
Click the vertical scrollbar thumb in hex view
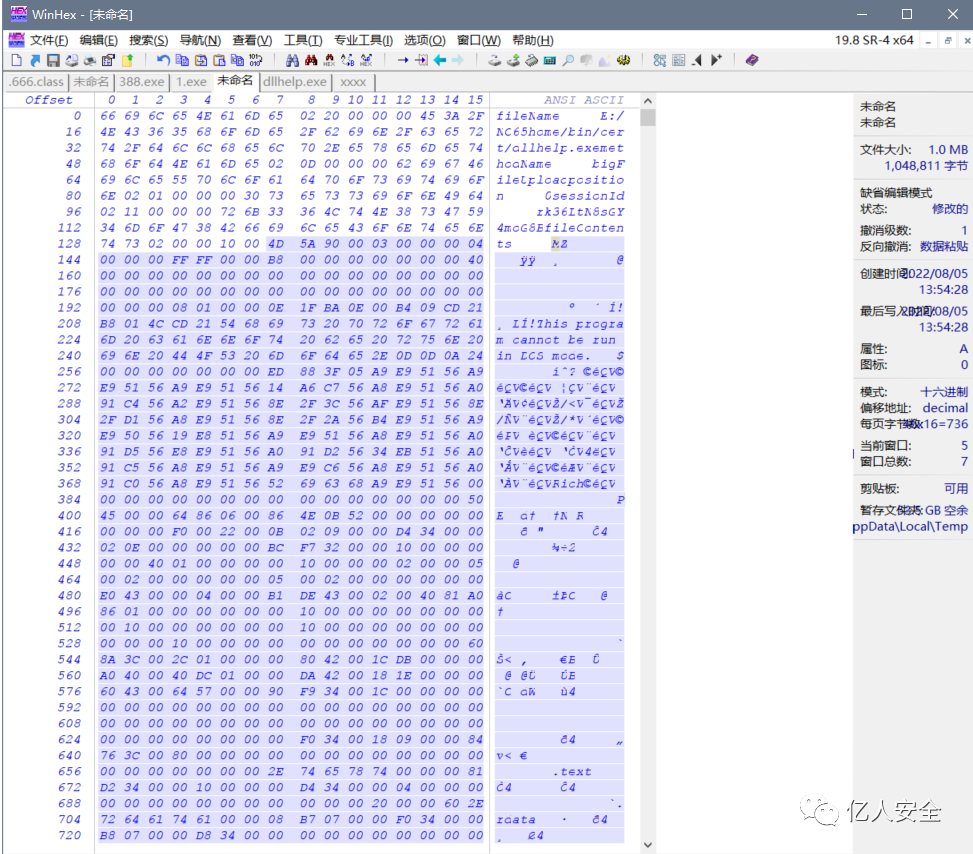click(x=648, y=118)
